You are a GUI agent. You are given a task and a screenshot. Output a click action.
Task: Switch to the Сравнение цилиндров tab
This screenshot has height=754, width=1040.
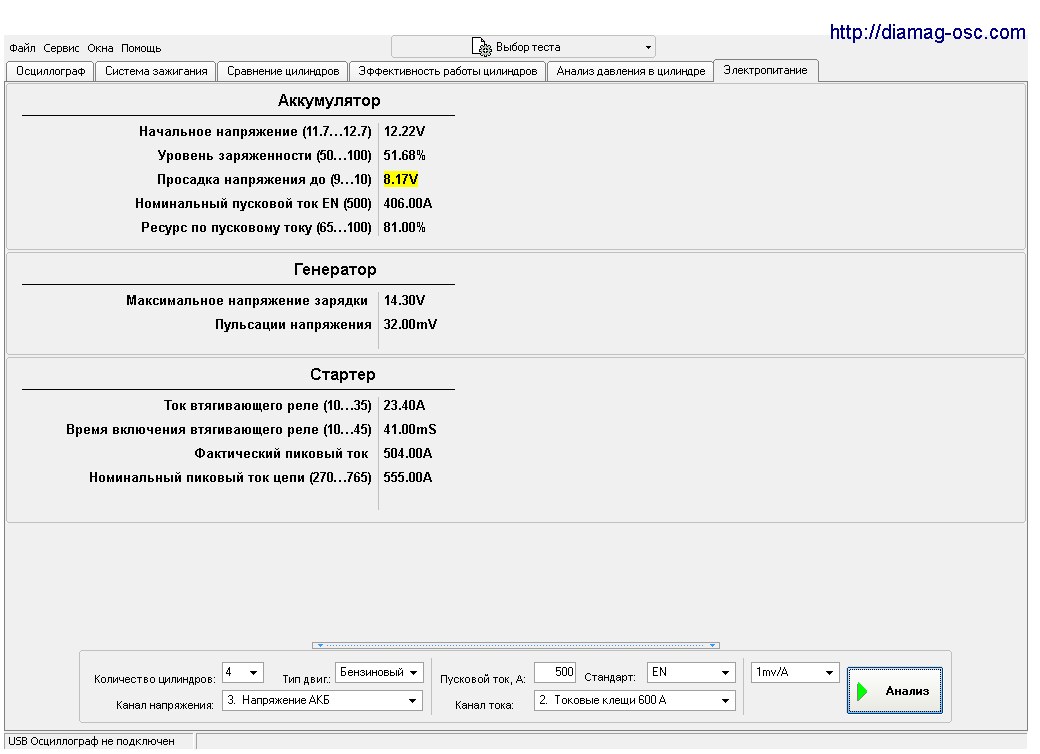[283, 71]
